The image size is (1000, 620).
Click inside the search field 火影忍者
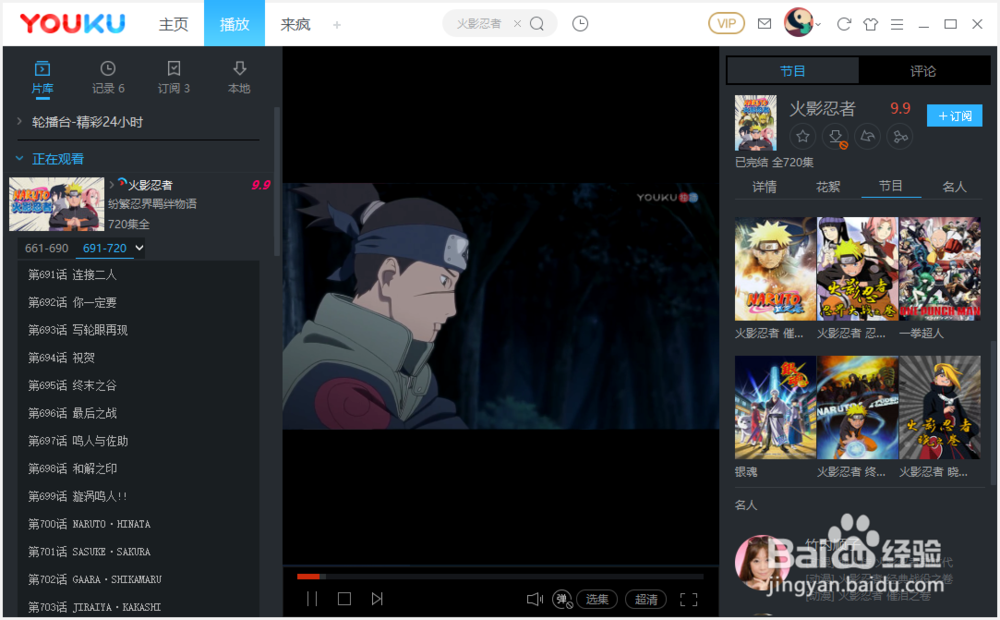(x=479, y=24)
